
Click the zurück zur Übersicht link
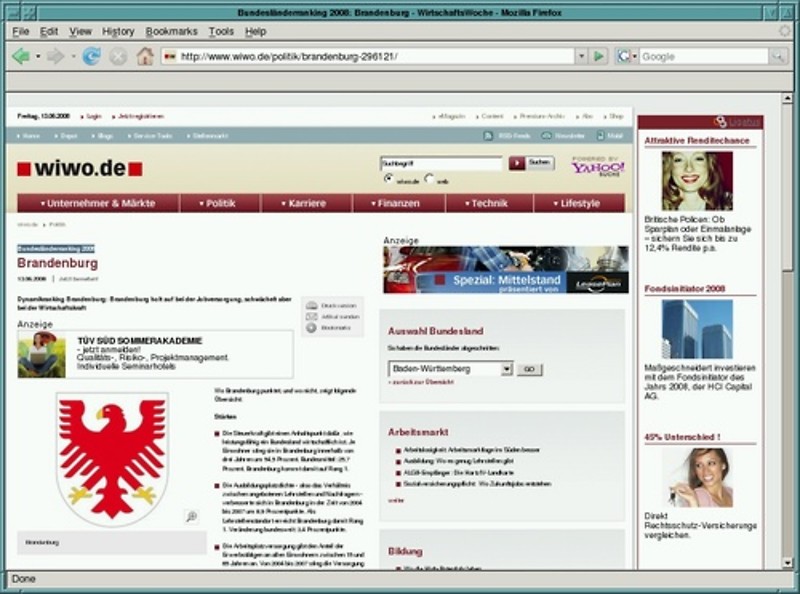(x=421, y=382)
